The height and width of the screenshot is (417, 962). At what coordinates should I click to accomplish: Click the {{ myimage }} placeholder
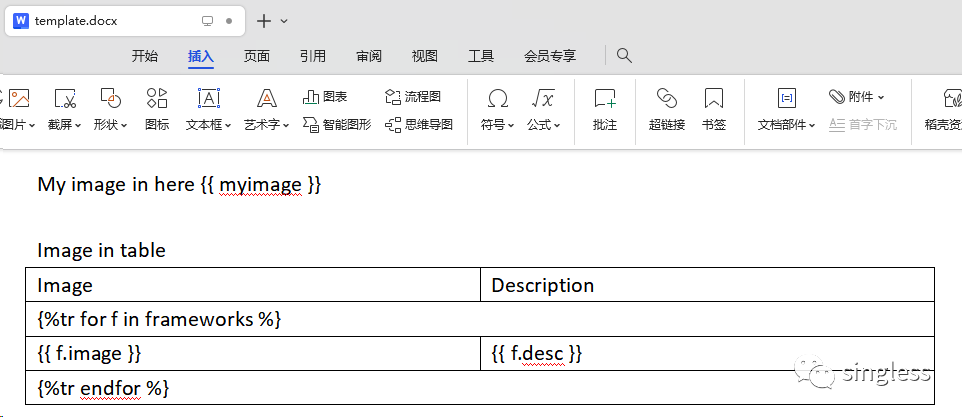(261, 184)
